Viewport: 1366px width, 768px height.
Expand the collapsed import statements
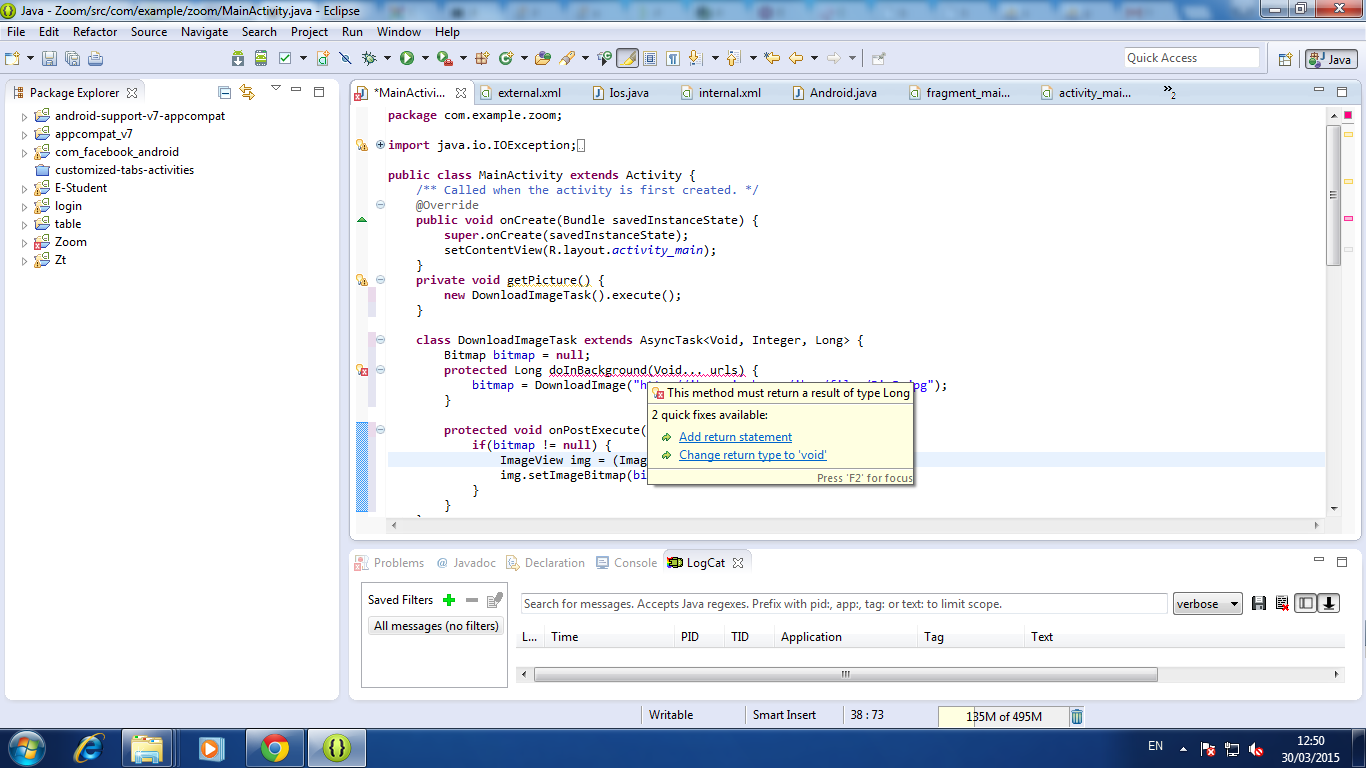380,145
